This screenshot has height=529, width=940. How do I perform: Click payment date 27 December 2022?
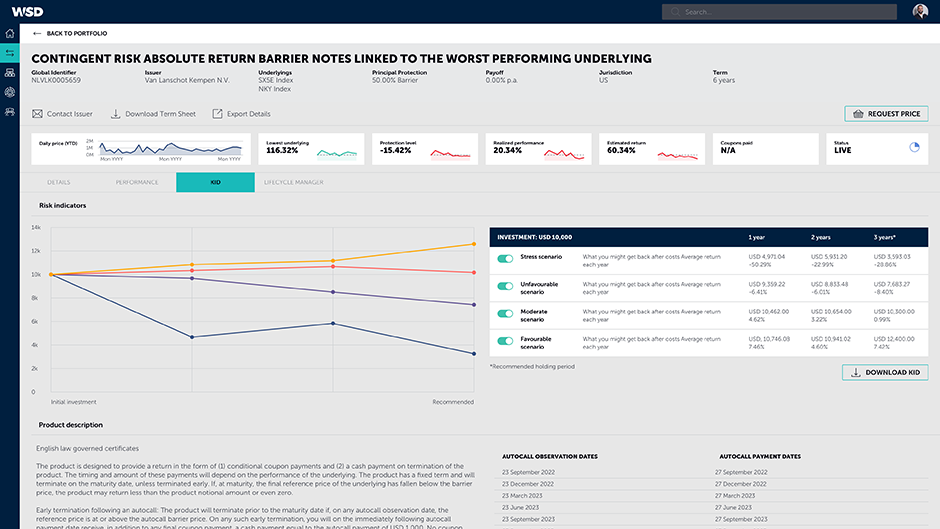pos(740,484)
